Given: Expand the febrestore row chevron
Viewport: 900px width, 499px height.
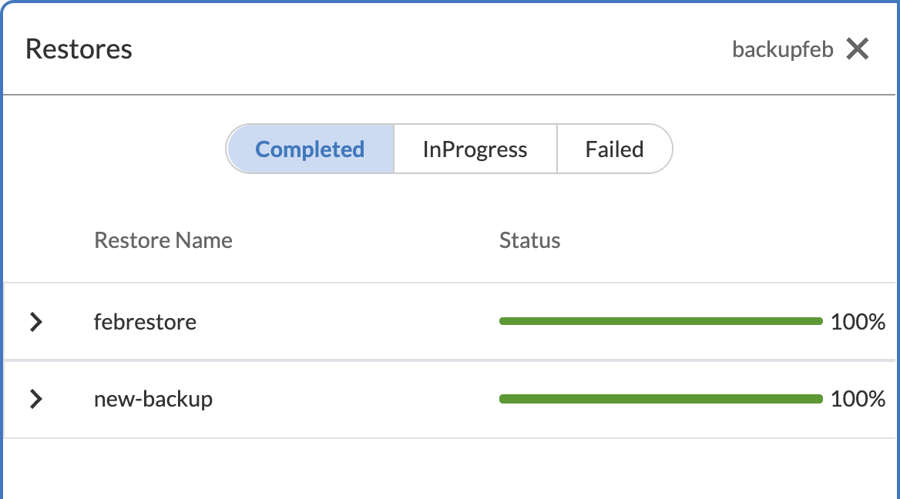Looking at the screenshot, I should click(36, 322).
